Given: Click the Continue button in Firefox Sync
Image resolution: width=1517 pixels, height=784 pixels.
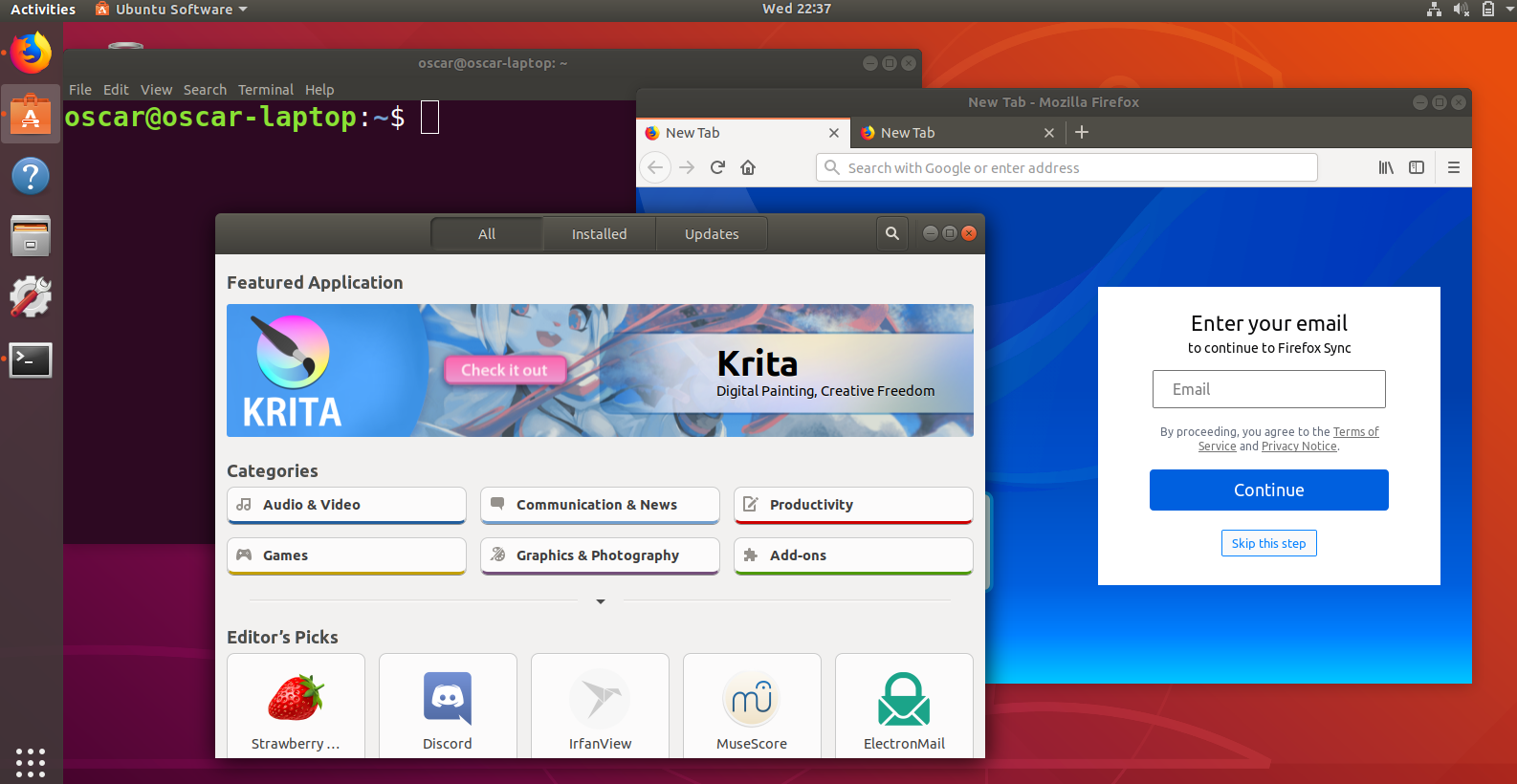Looking at the screenshot, I should click(x=1269, y=490).
